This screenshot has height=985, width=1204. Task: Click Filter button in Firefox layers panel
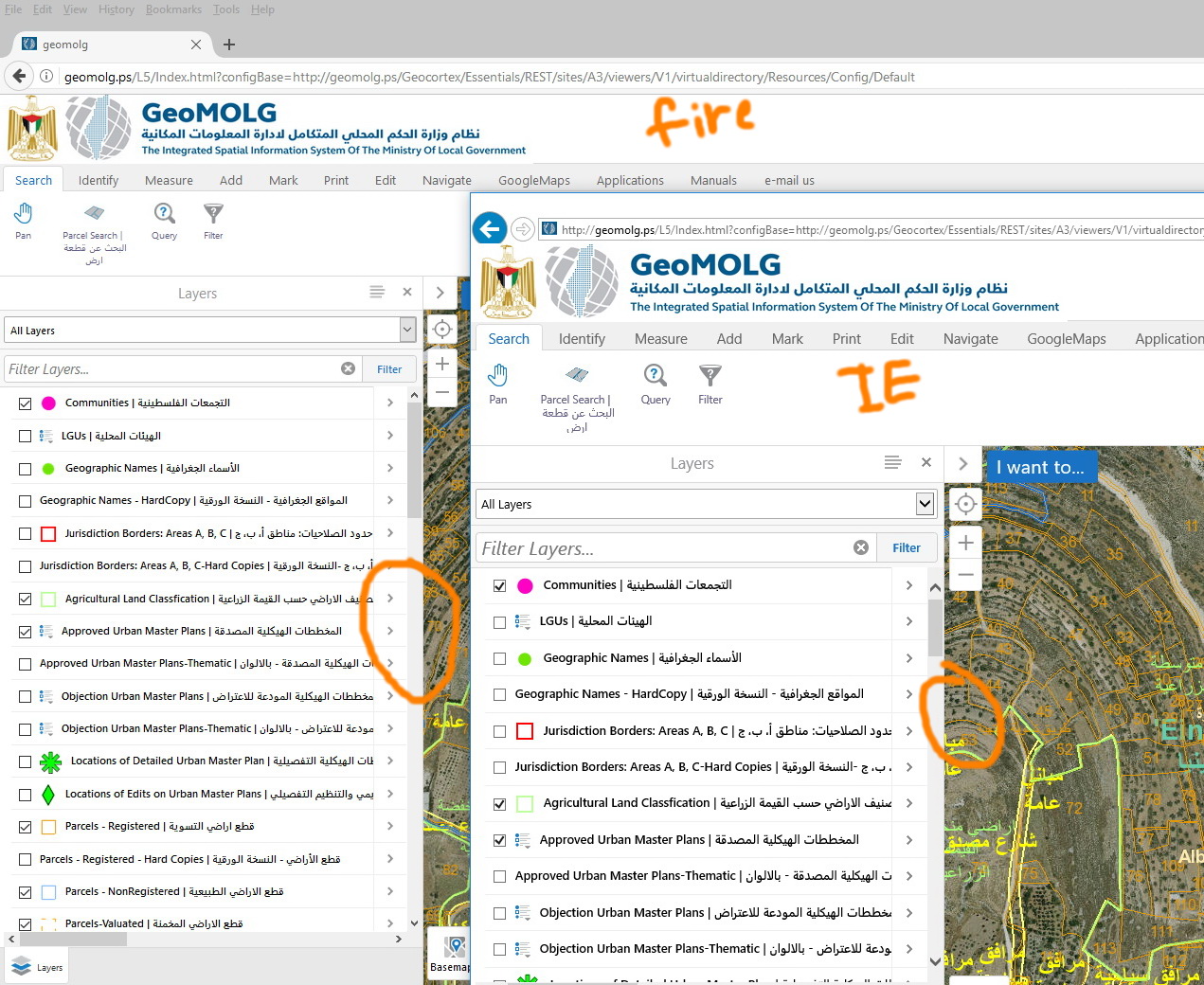click(x=389, y=369)
